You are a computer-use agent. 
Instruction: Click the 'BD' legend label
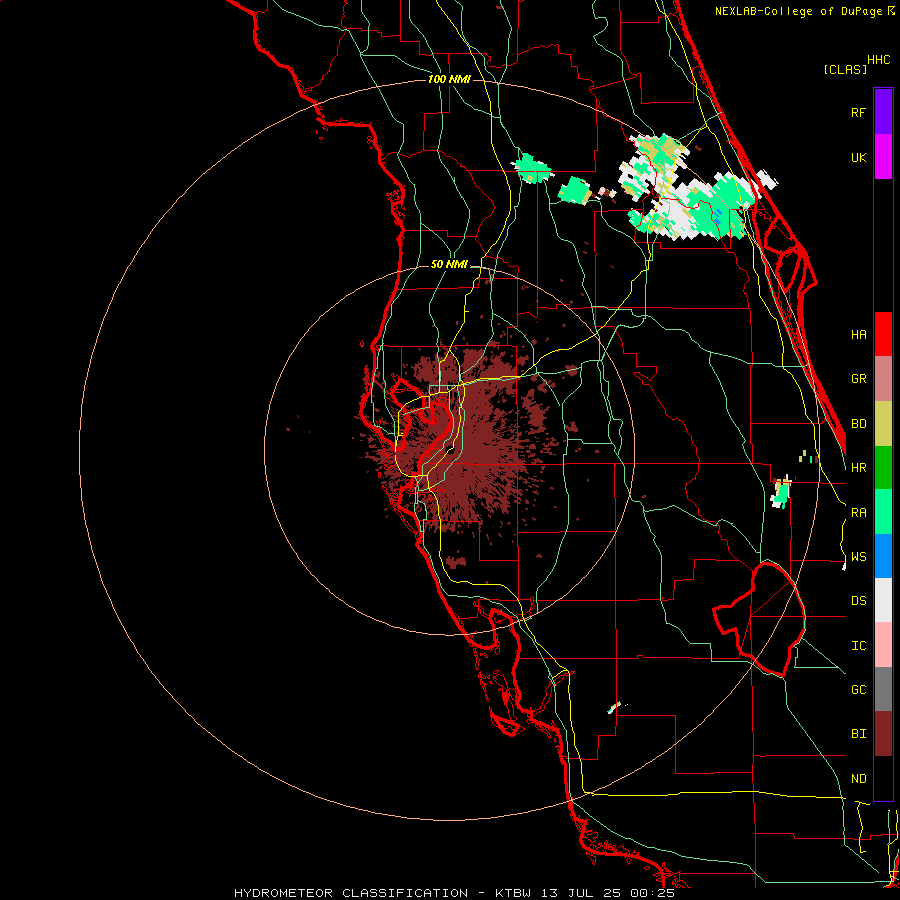tap(858, 424)
